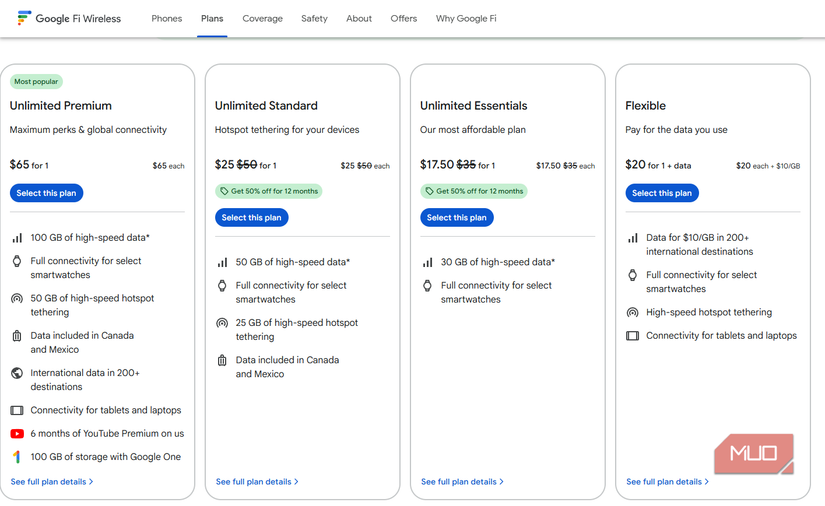Click '100 GB of storage with Google One'
This screenshot has height=506, width=825.
(x=106, y=457)
